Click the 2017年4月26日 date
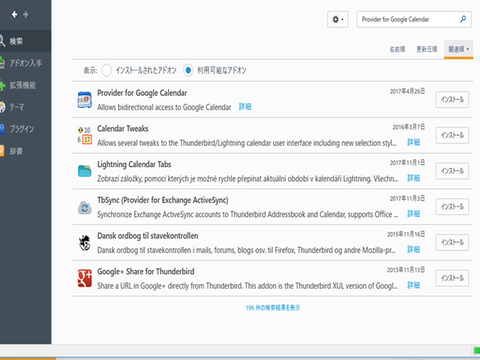The height and width of the screenshot is (360, 480). (x=407, y=91)
